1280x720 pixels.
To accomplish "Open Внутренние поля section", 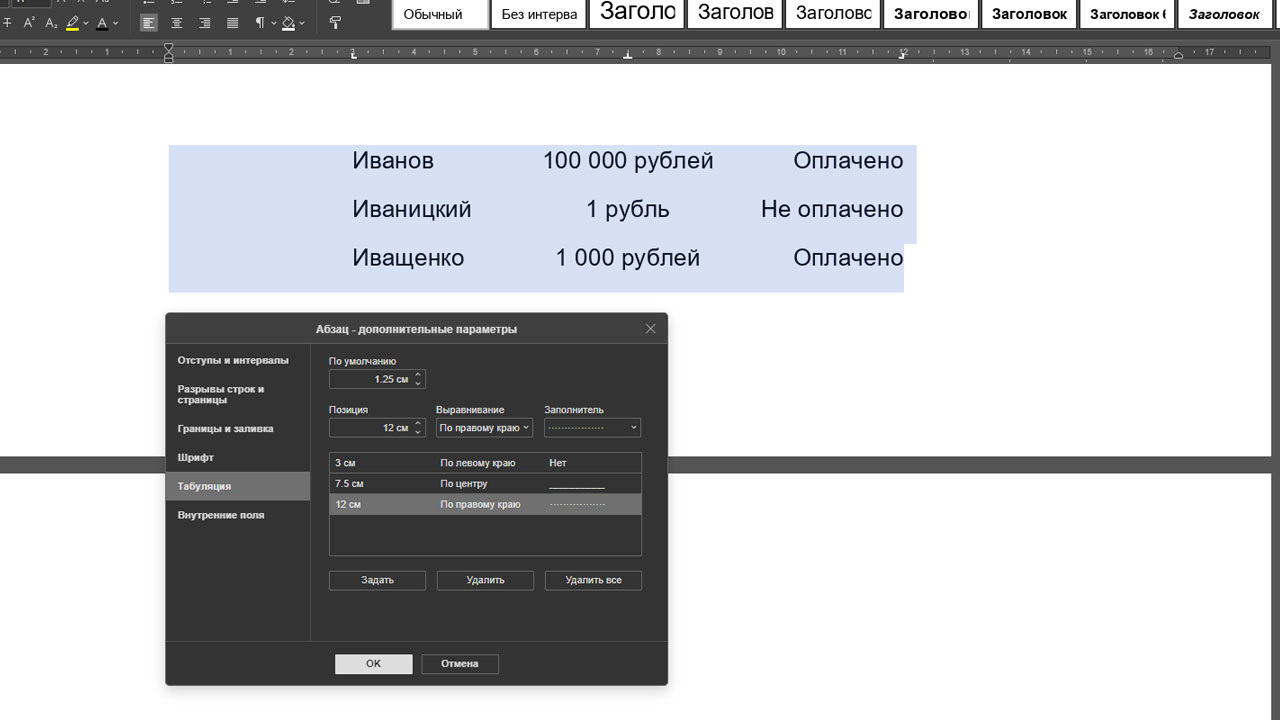I will [x=237, y=515].
